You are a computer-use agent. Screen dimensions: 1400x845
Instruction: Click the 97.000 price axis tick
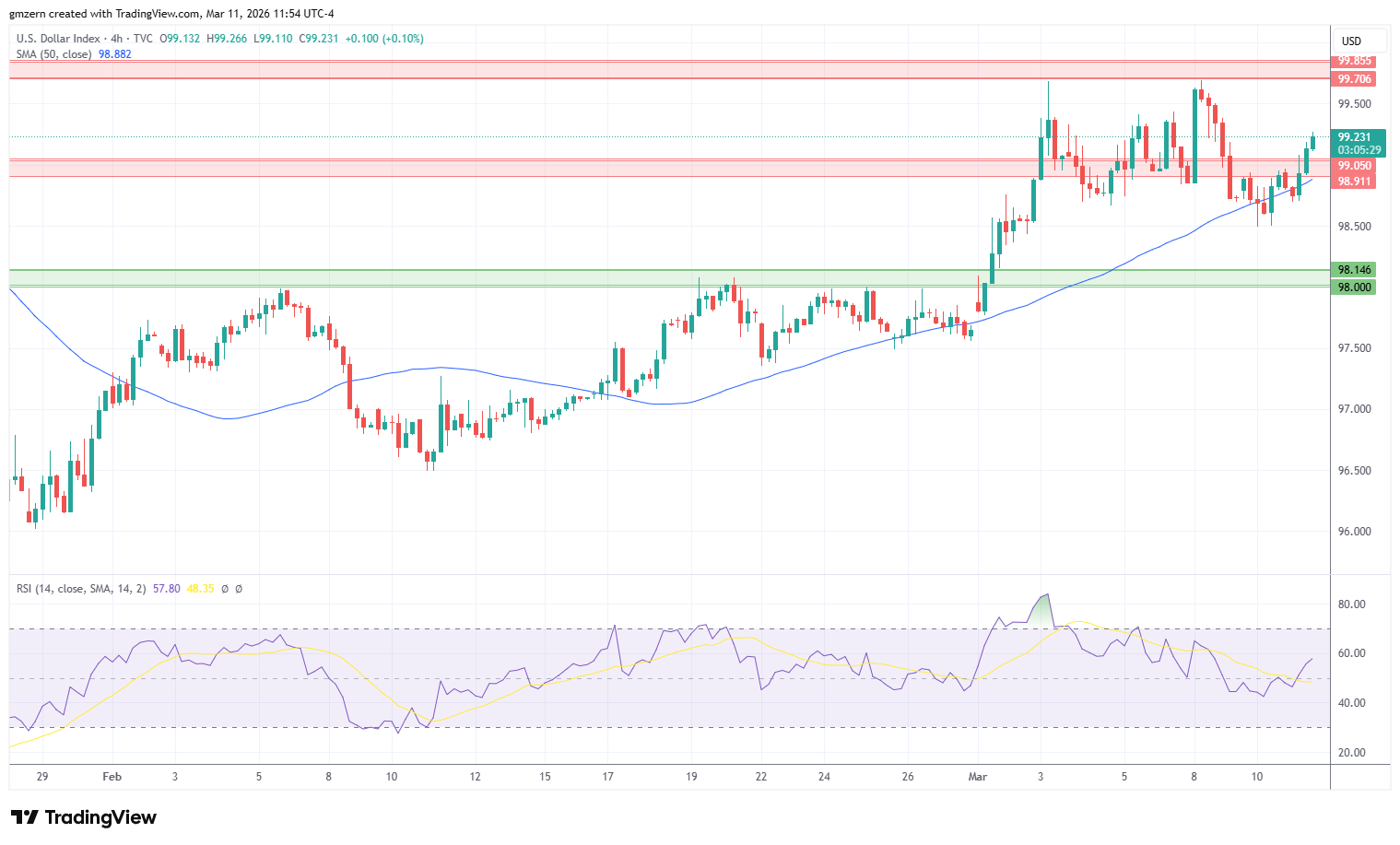pos(1355,409)
